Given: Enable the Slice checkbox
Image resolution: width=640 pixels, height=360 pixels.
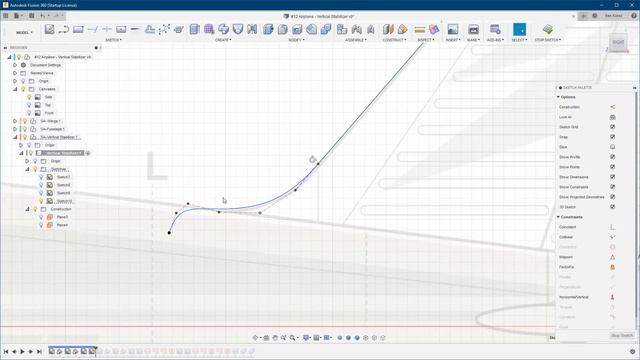Looking at the screenshot, I should coord(612,147).
